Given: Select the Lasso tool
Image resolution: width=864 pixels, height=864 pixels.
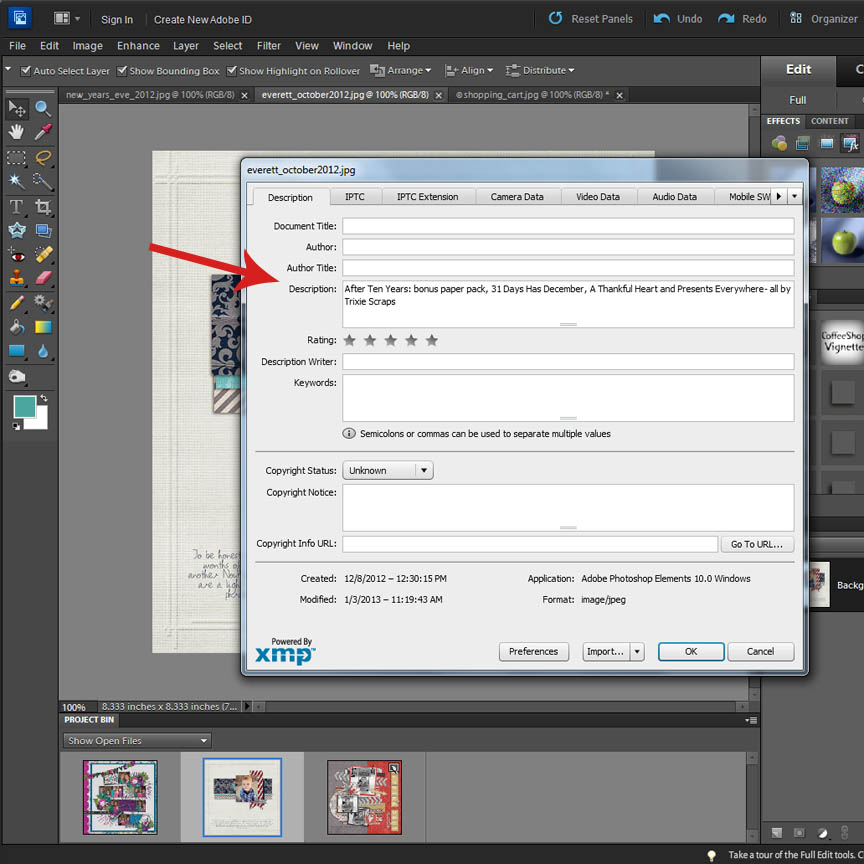Looking at the screenshot, I should pyautogui.click(x=43, y=158).
